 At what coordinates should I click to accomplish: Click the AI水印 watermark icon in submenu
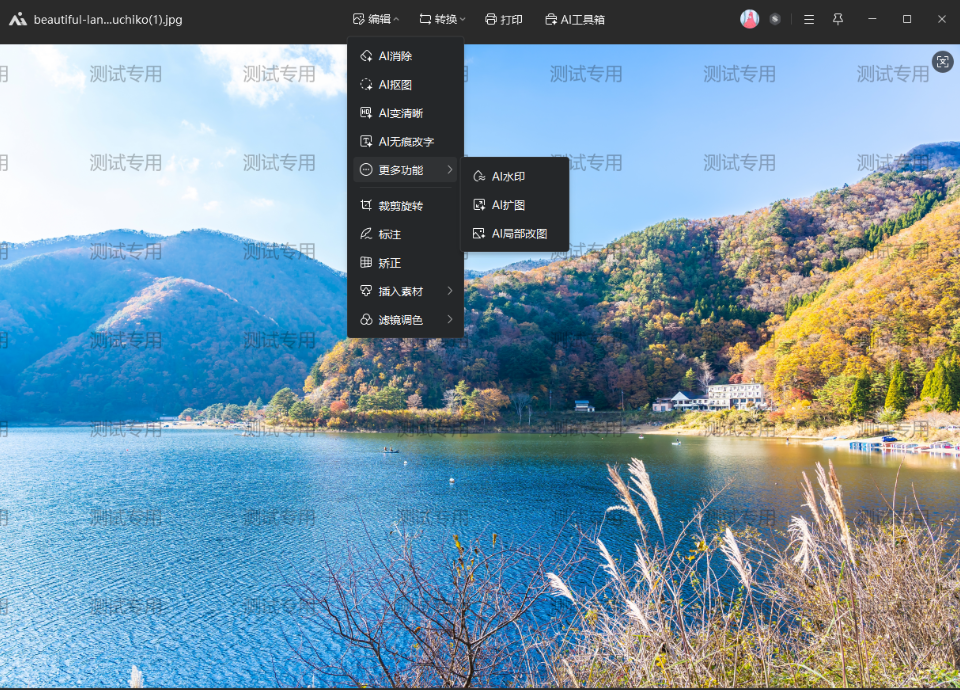[479, 176]
